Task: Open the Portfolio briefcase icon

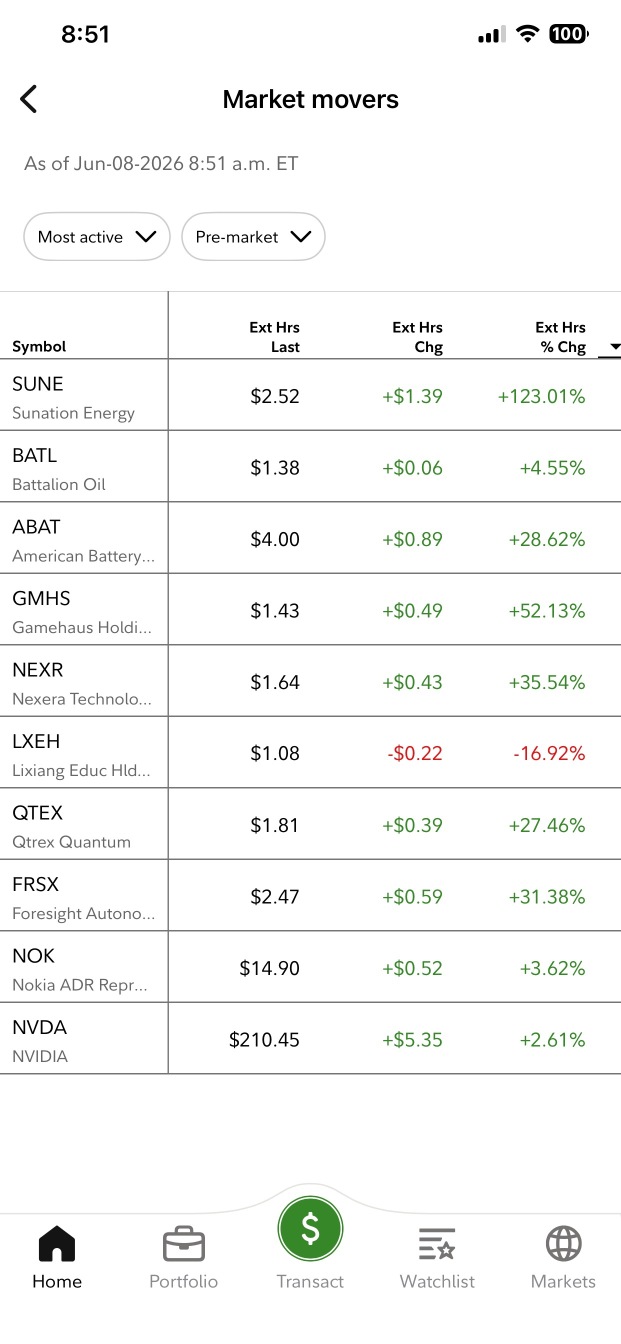Action: (184, 1244)
